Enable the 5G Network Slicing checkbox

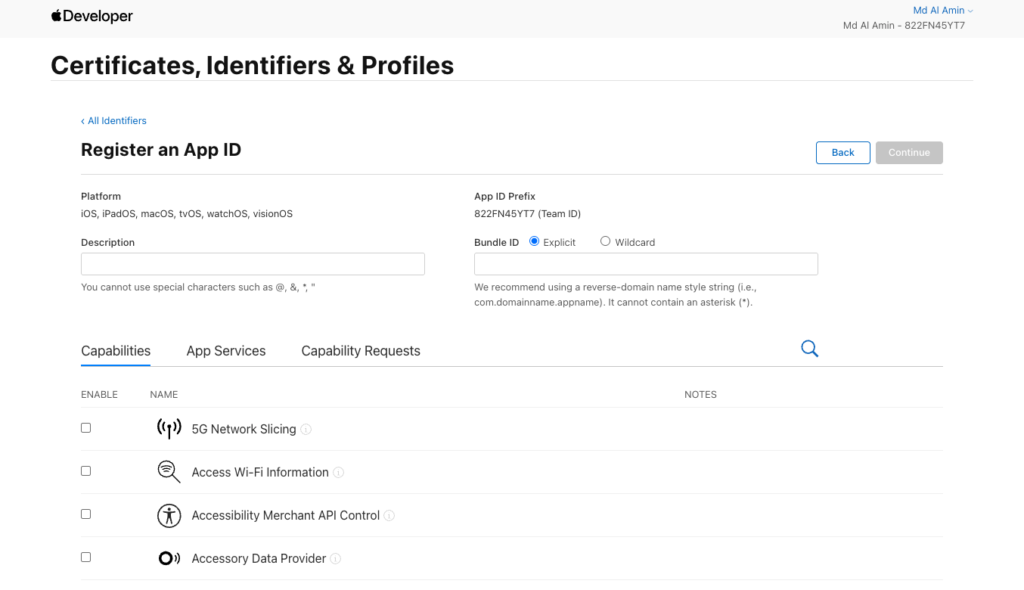86,428
